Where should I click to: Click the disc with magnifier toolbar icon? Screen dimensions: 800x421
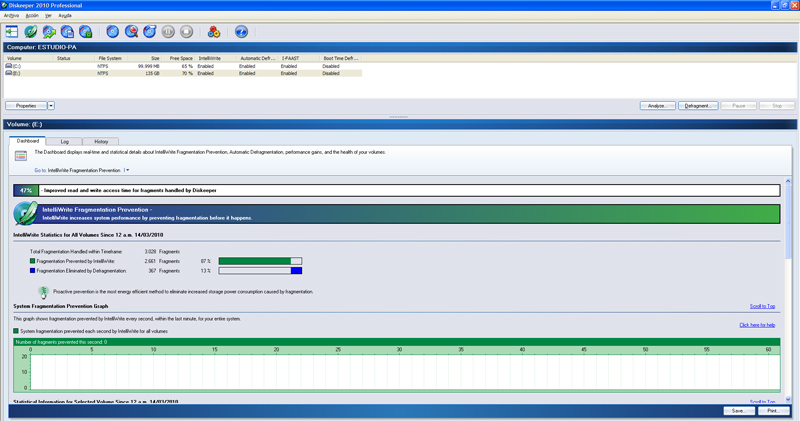[131, 32]
